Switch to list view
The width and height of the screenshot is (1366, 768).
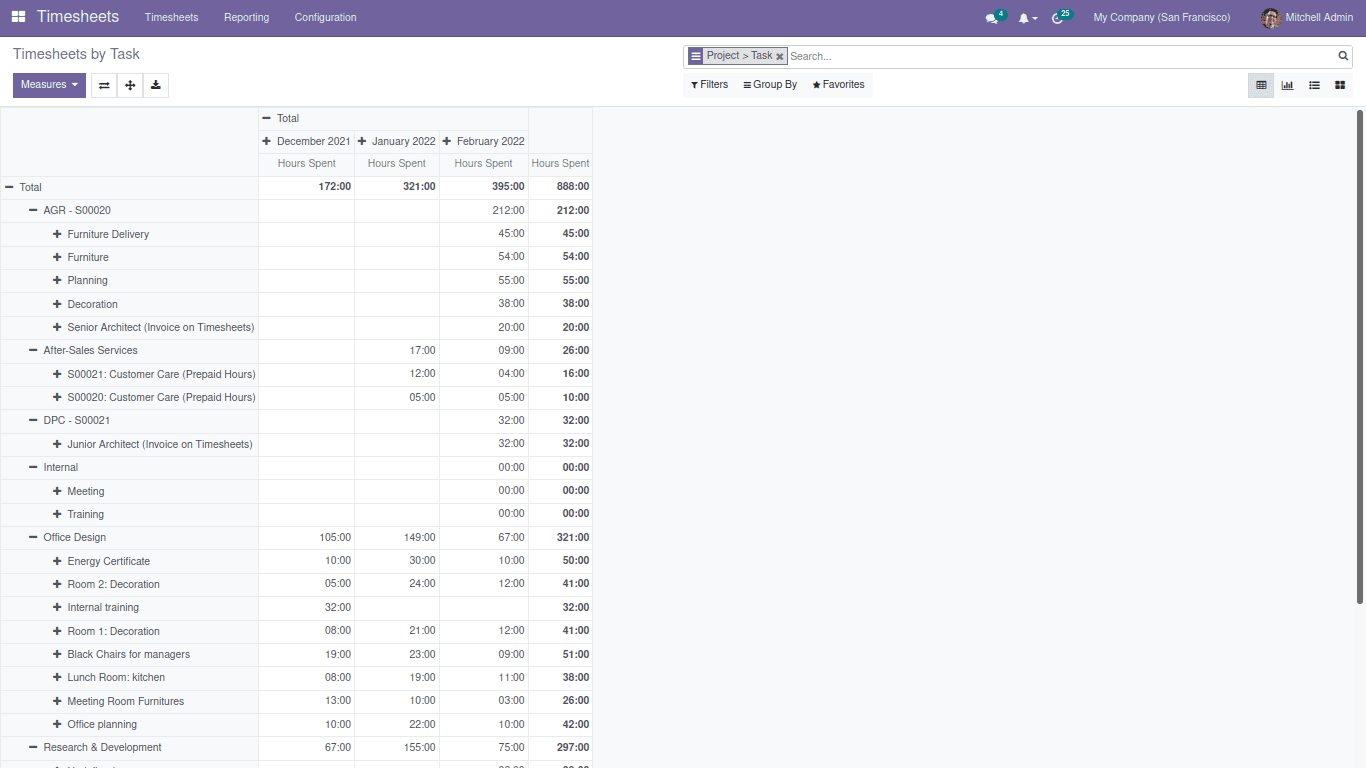point(1314,85)
